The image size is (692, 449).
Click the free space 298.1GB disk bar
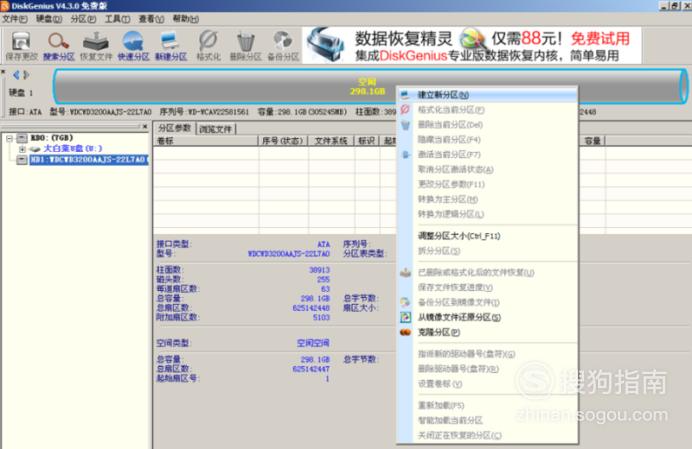point(370,87)
